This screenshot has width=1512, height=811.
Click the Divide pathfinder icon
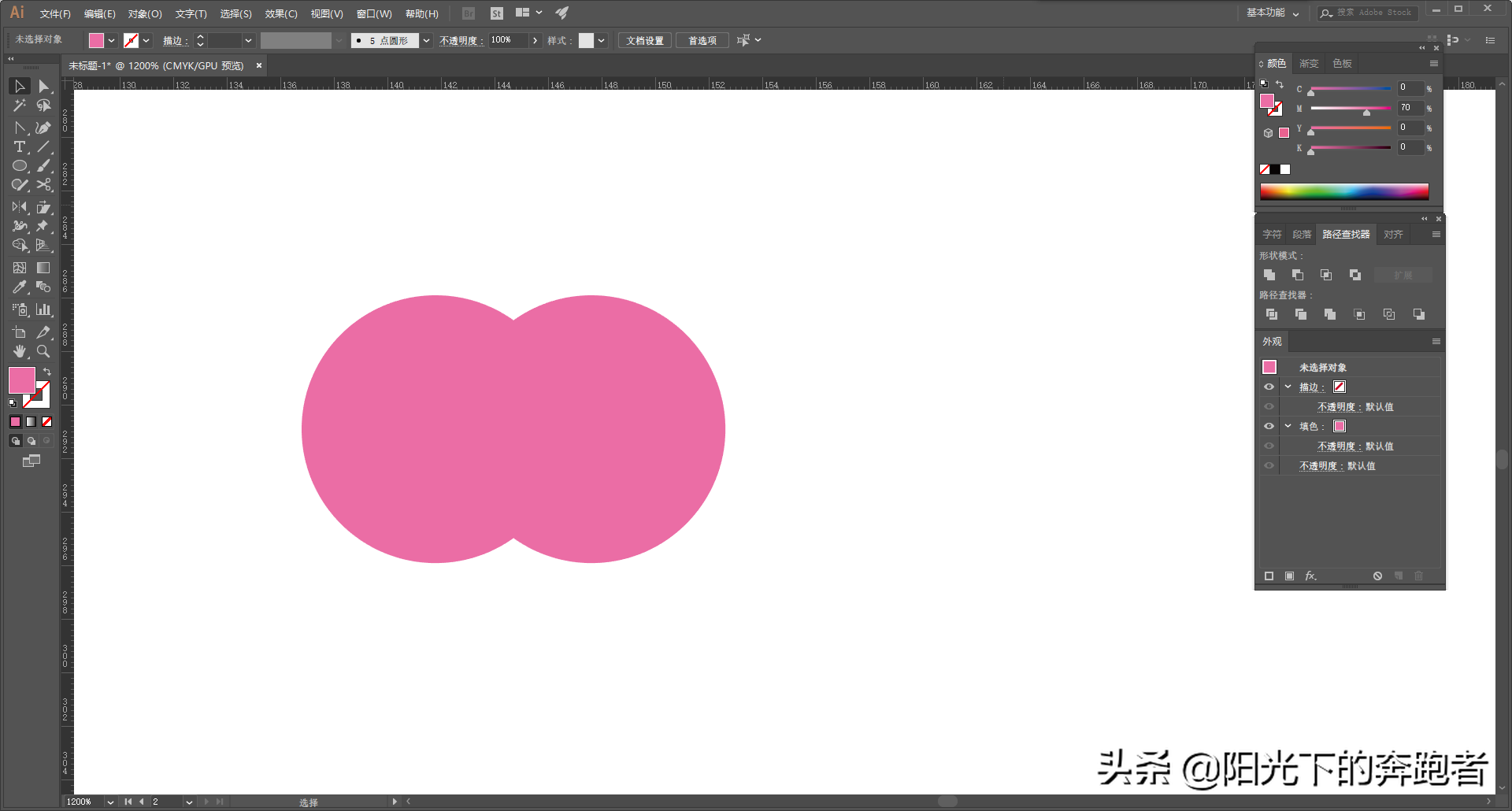tap(1271, 314)
